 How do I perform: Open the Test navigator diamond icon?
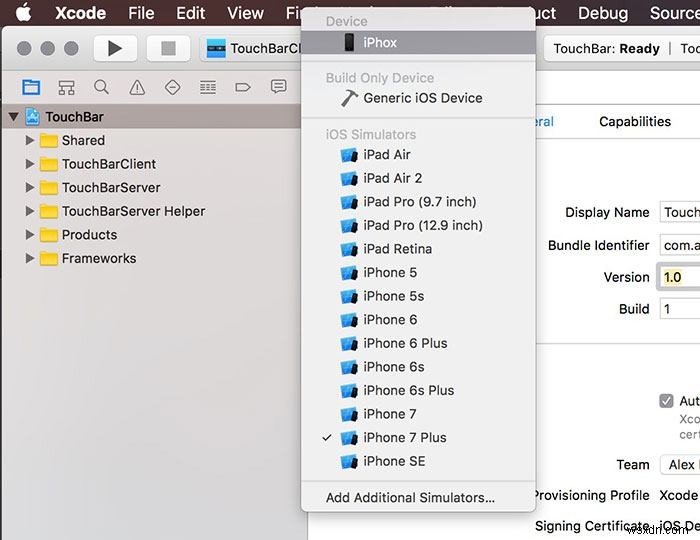[172, 87]
